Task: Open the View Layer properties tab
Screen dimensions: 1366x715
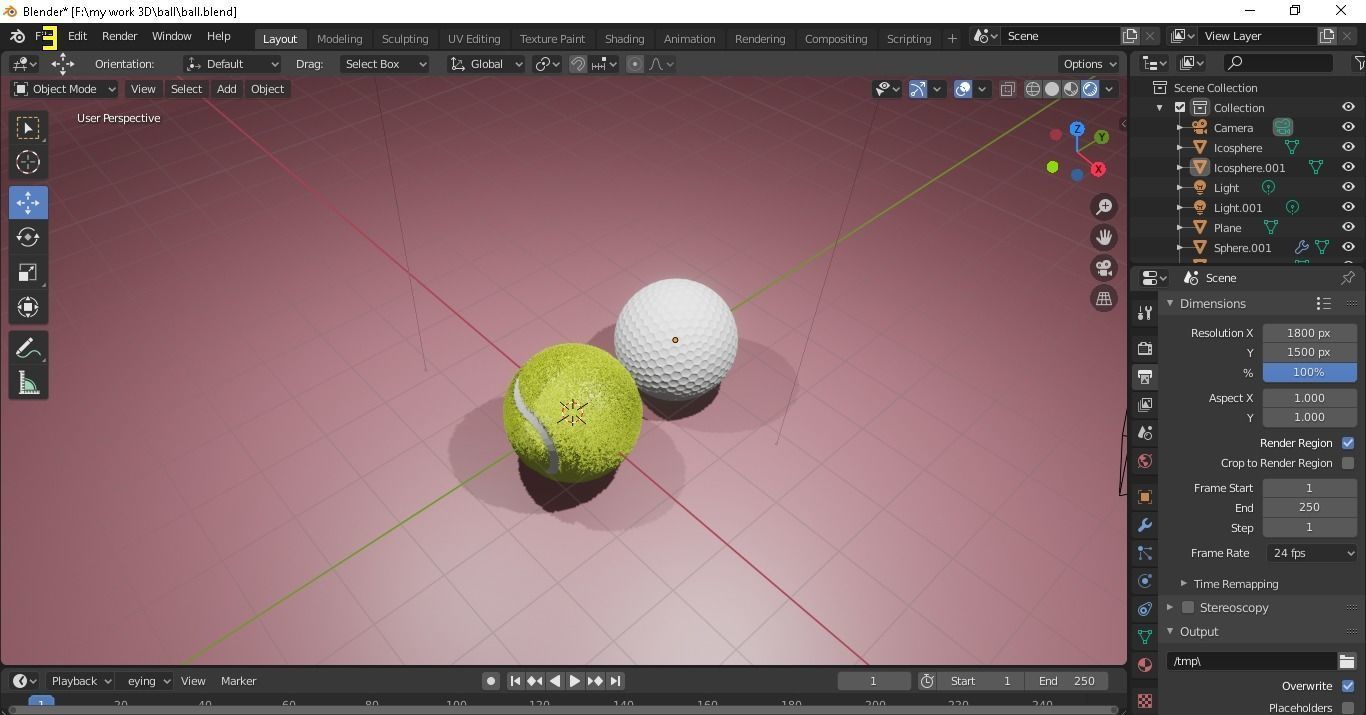Action: point(1145,404)
